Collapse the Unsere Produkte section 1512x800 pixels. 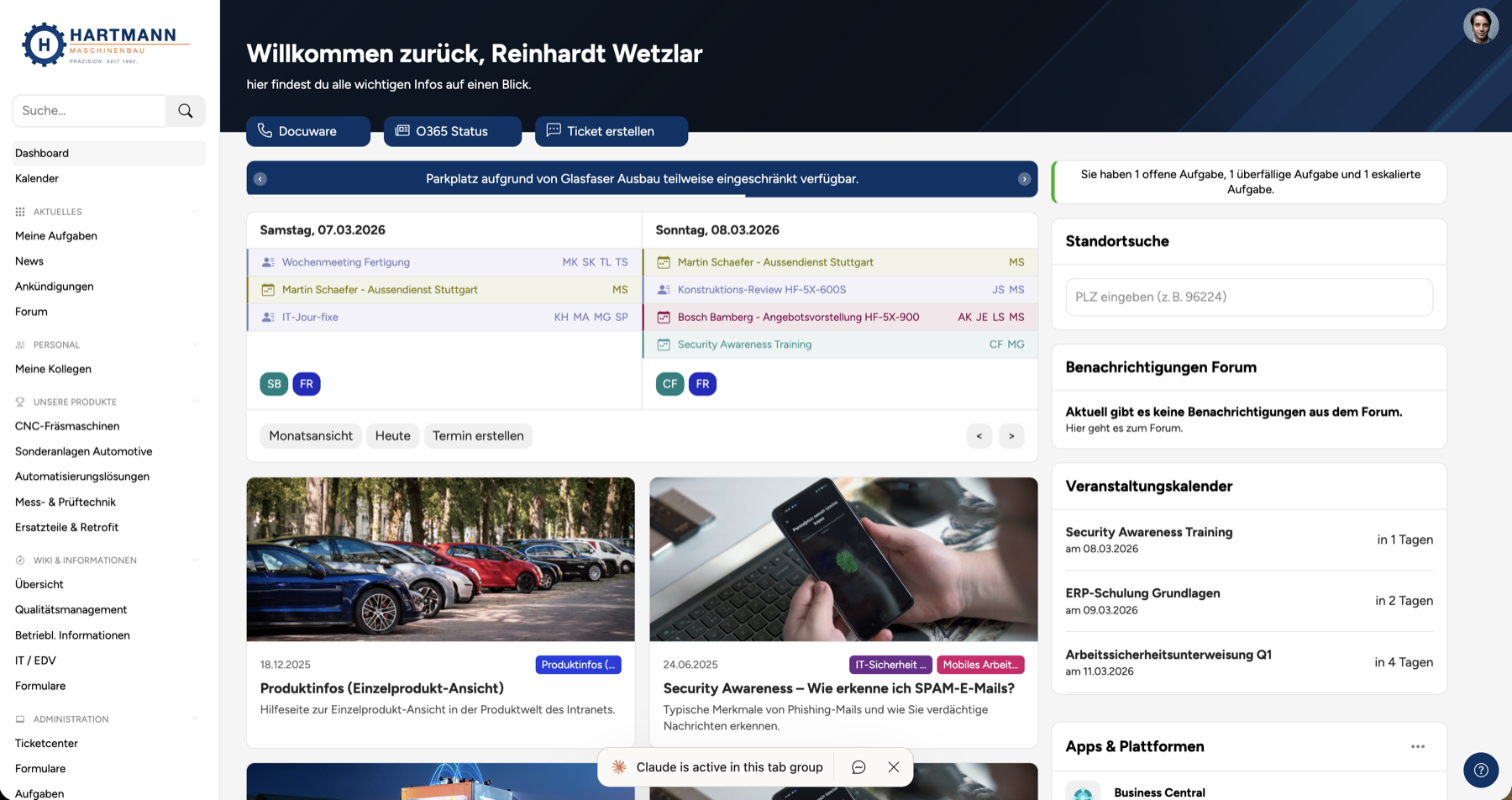[x=195, y=402]
